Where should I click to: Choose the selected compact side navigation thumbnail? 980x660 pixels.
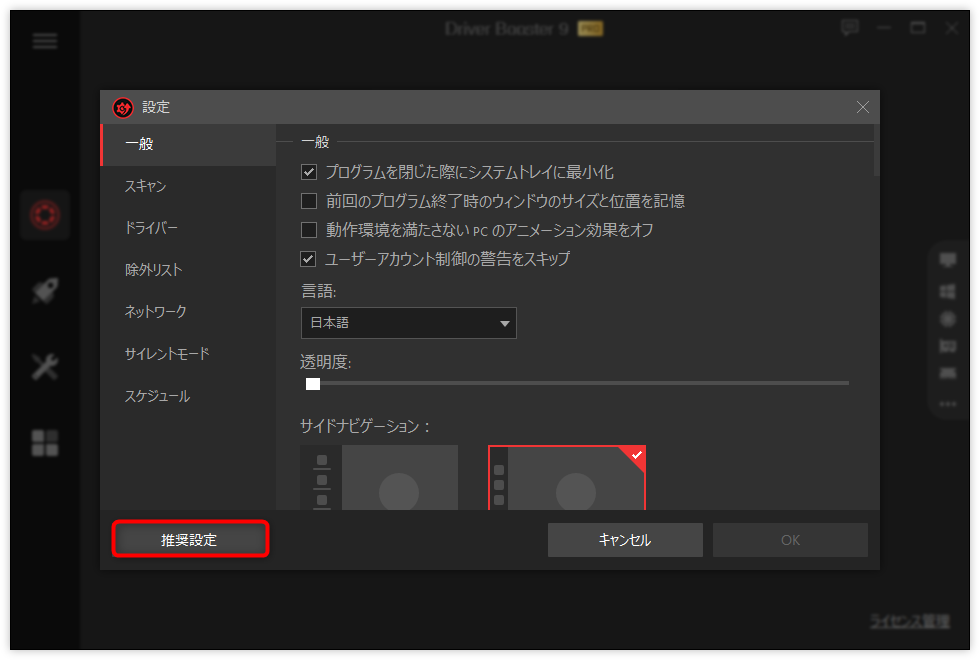pos(567,478)
